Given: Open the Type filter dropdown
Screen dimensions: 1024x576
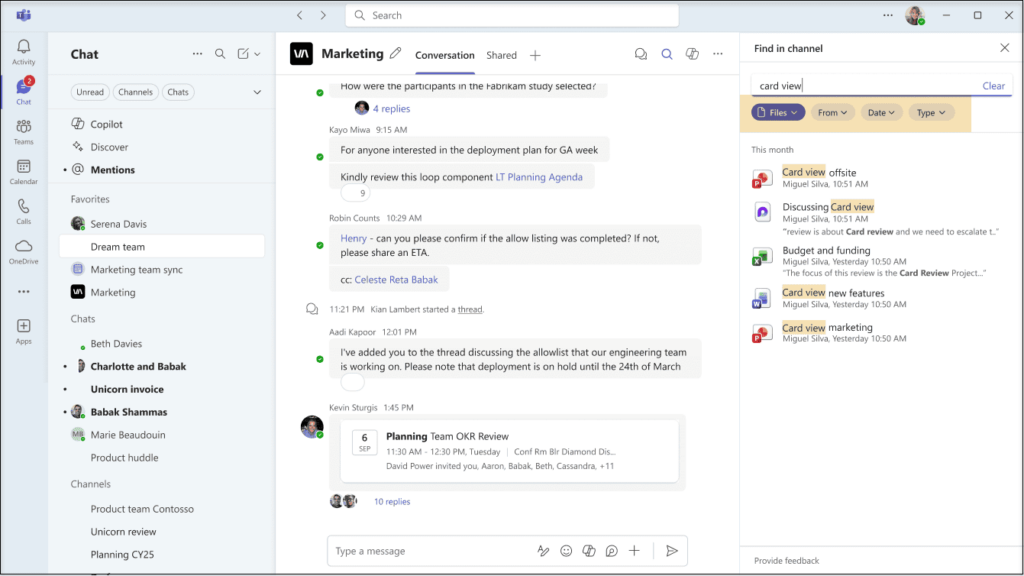Looking at the screenshot, I should pyautogui.click(x=931, y=112).
